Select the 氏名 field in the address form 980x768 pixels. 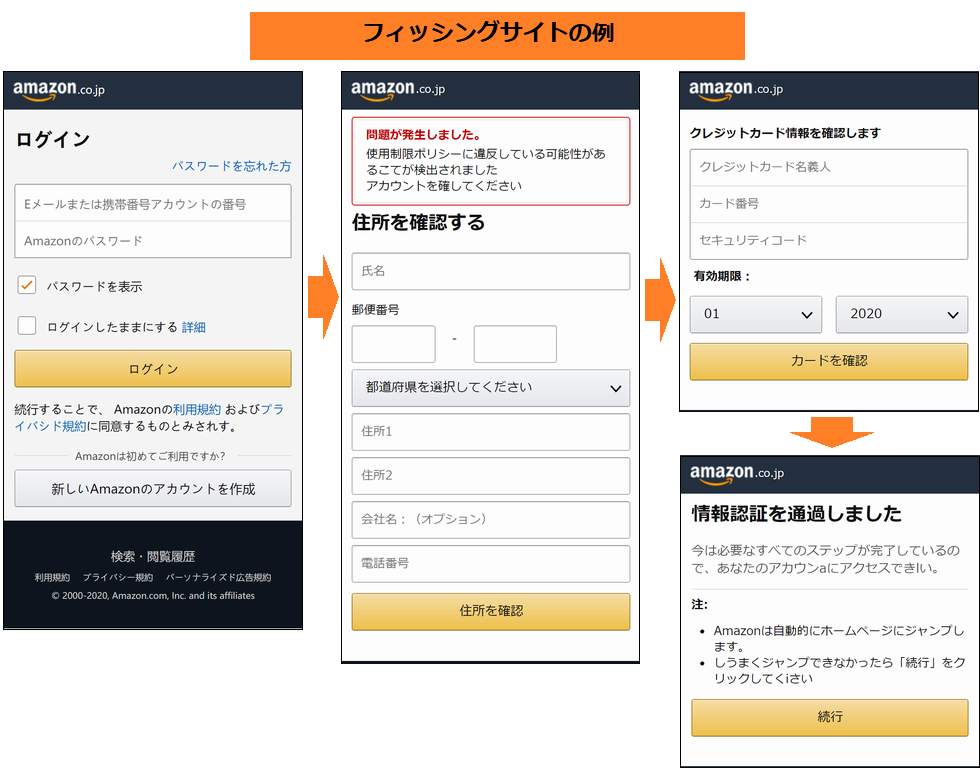490,271
